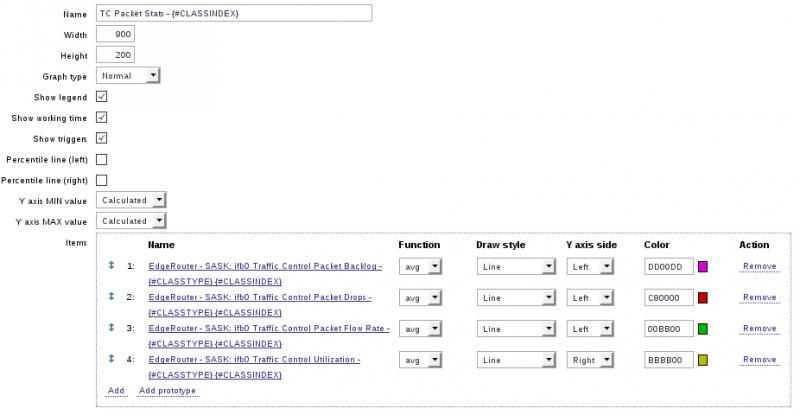Click the drag handle for item 4
The image size is (800, 415).
tap(112, 359)
